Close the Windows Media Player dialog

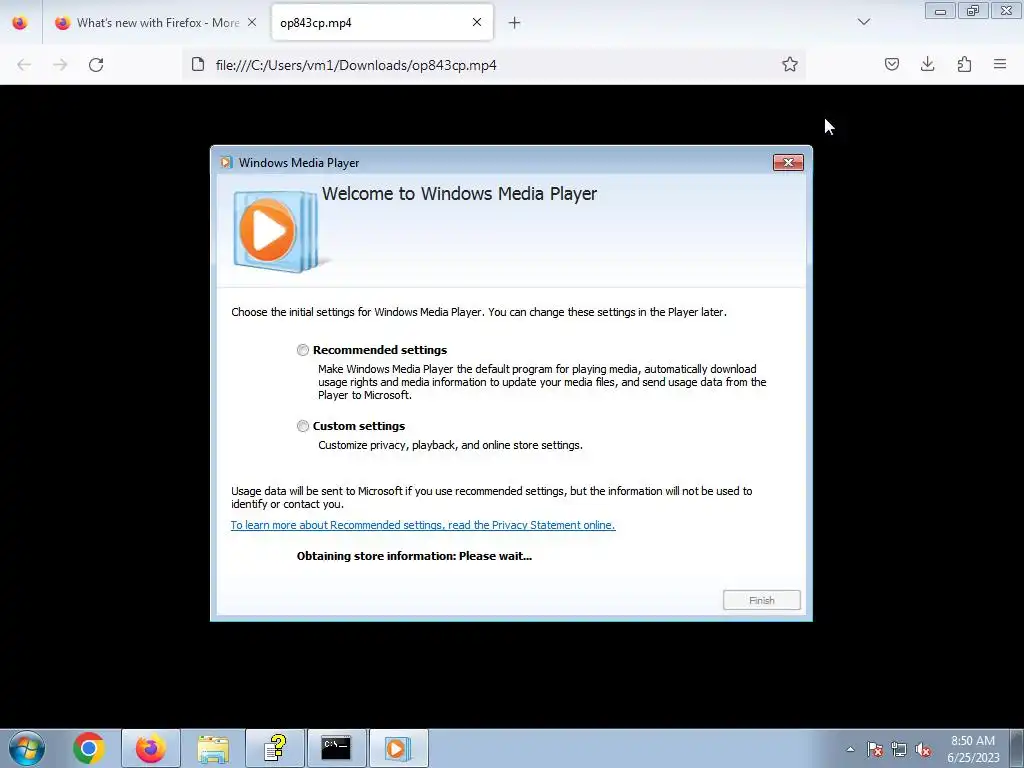tap(788, 163)
